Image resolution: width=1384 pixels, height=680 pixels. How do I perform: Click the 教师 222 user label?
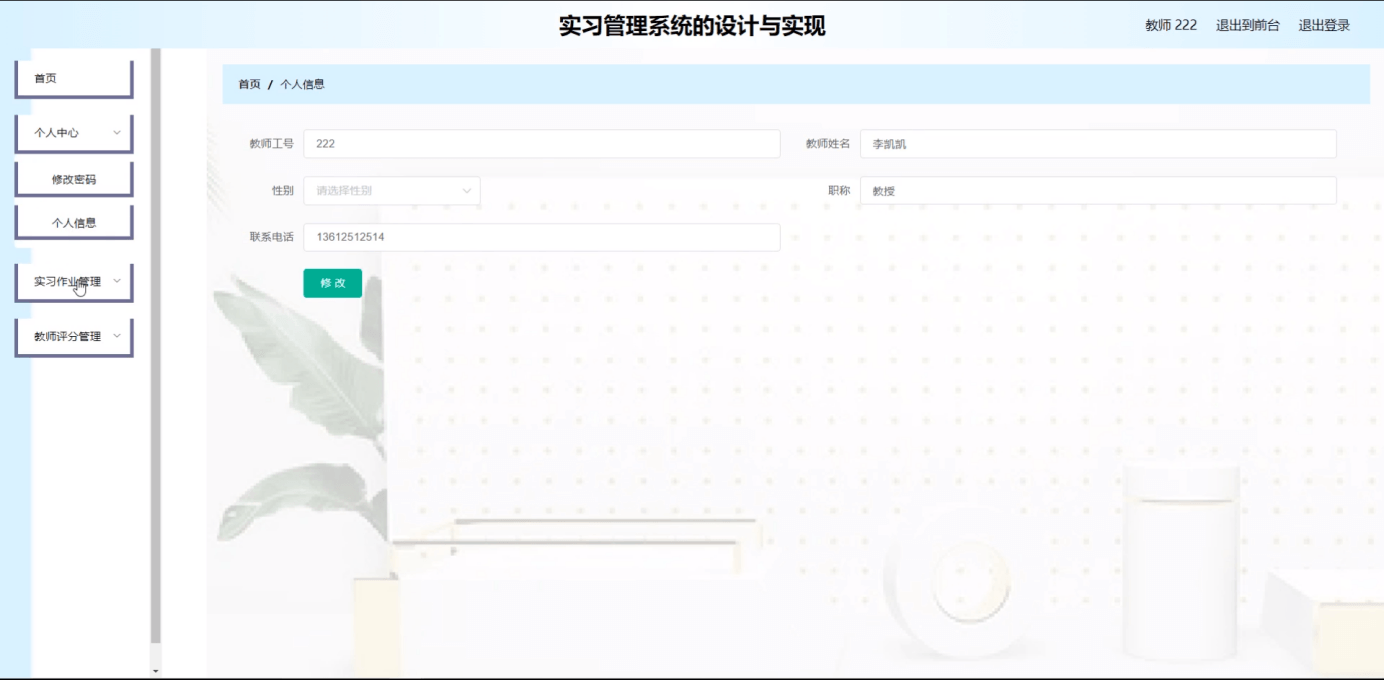tap(1171, 26)
